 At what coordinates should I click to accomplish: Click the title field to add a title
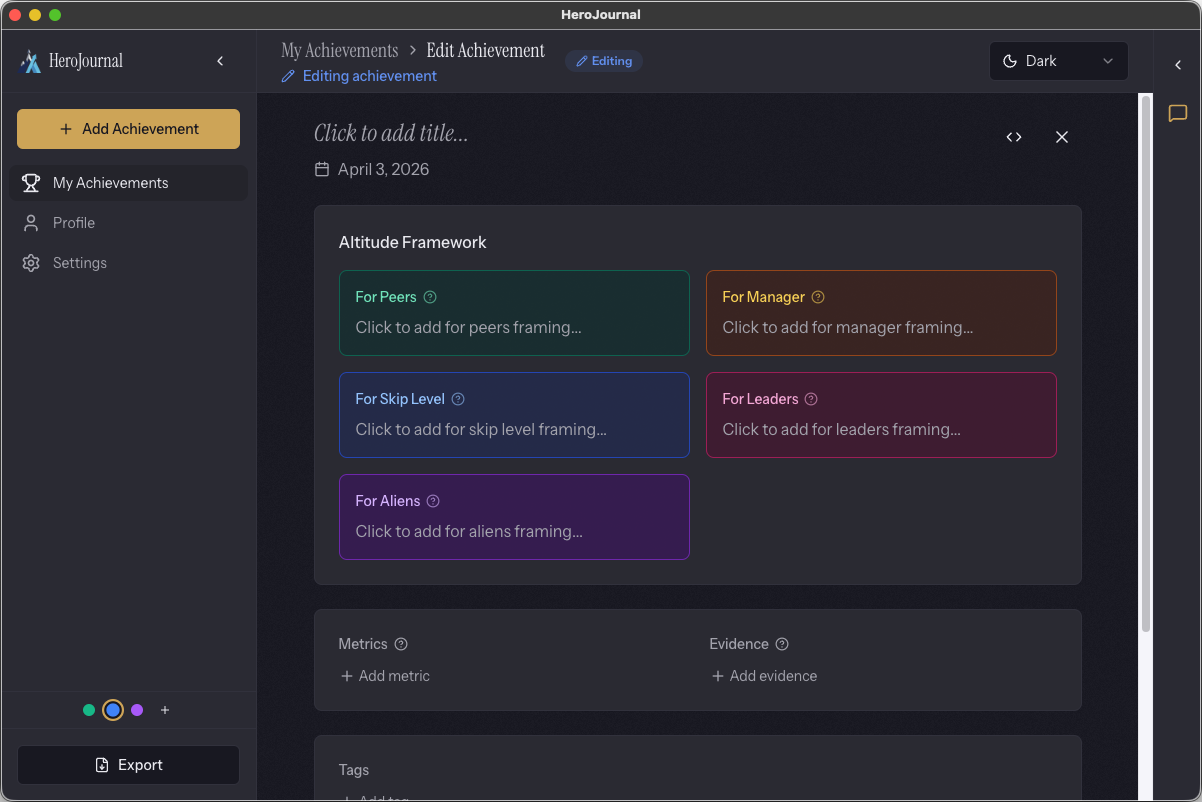pos(391,132)
